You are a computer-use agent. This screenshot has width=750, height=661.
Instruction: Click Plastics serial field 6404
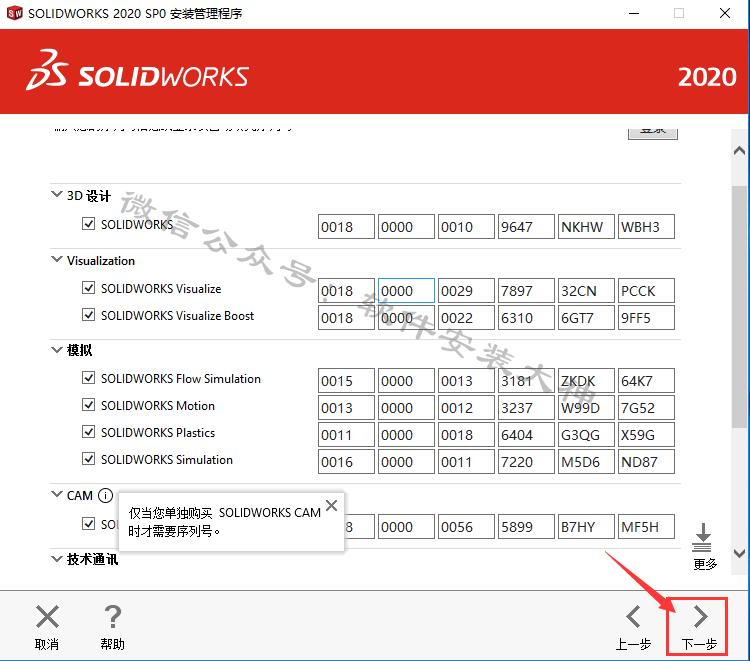(x=526, y=434)
